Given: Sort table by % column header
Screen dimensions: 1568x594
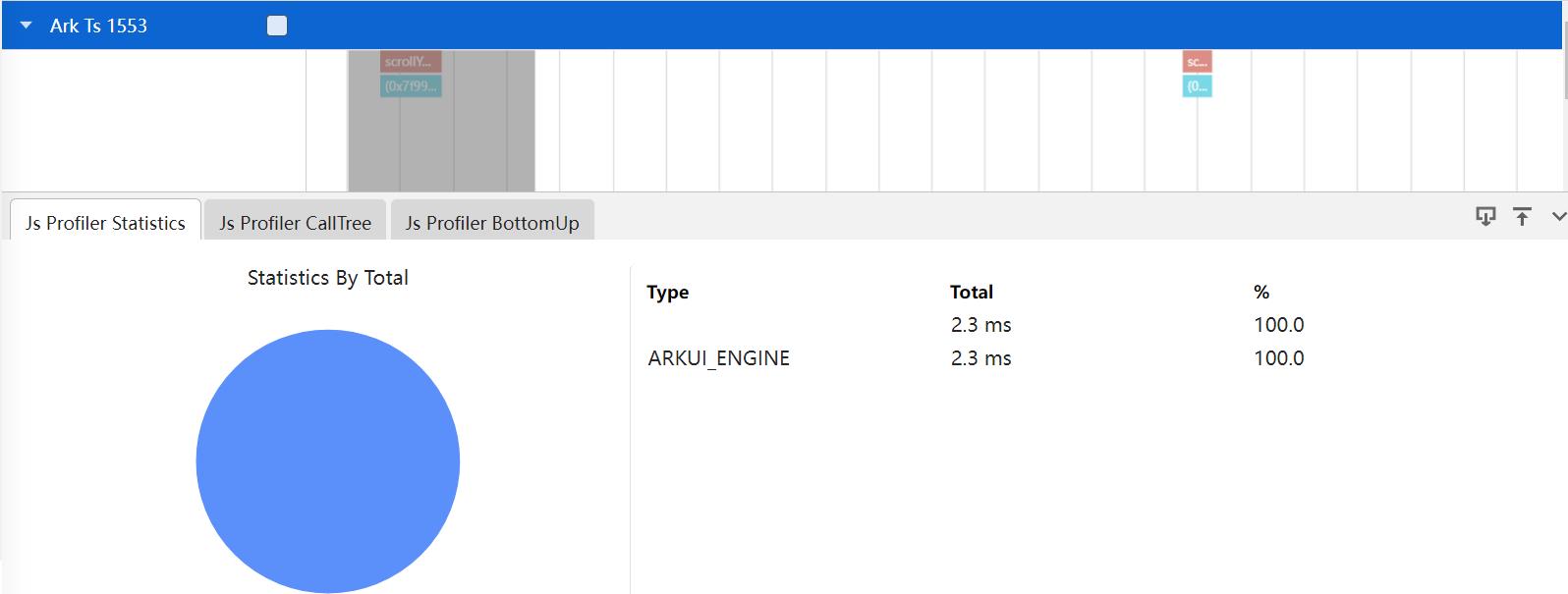Looking at the screenshot, I should (1261, 292).
